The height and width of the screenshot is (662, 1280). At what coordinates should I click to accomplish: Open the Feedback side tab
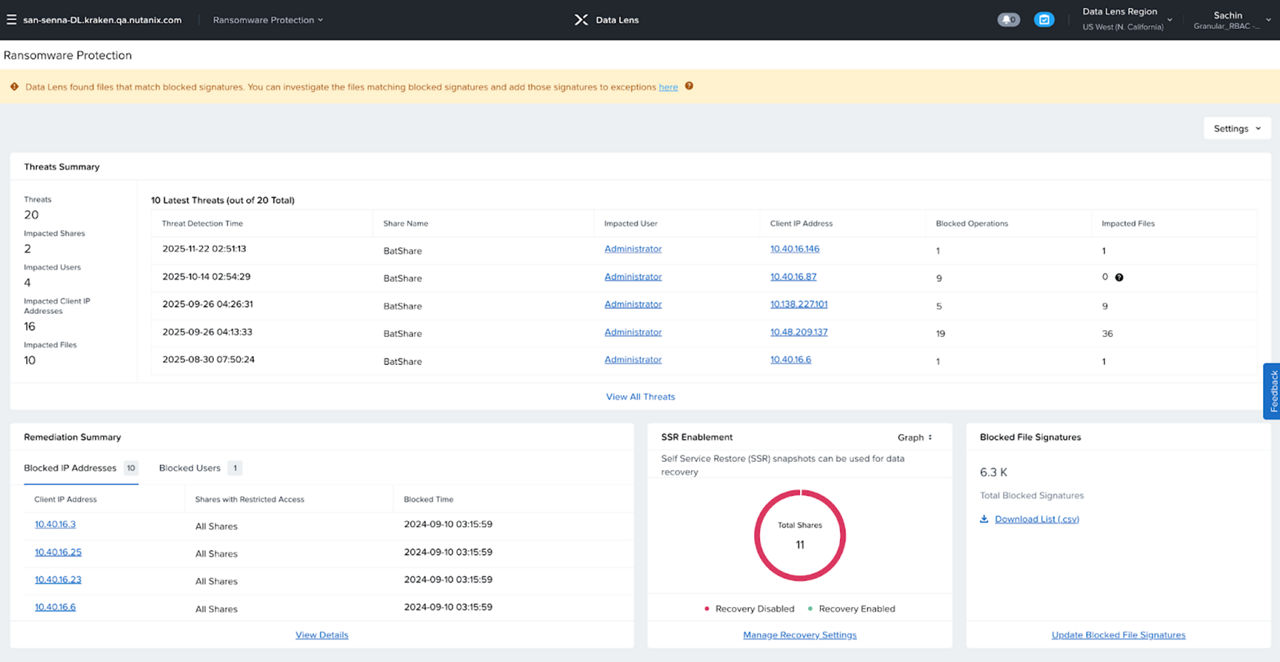click(x=1272, y=391)
